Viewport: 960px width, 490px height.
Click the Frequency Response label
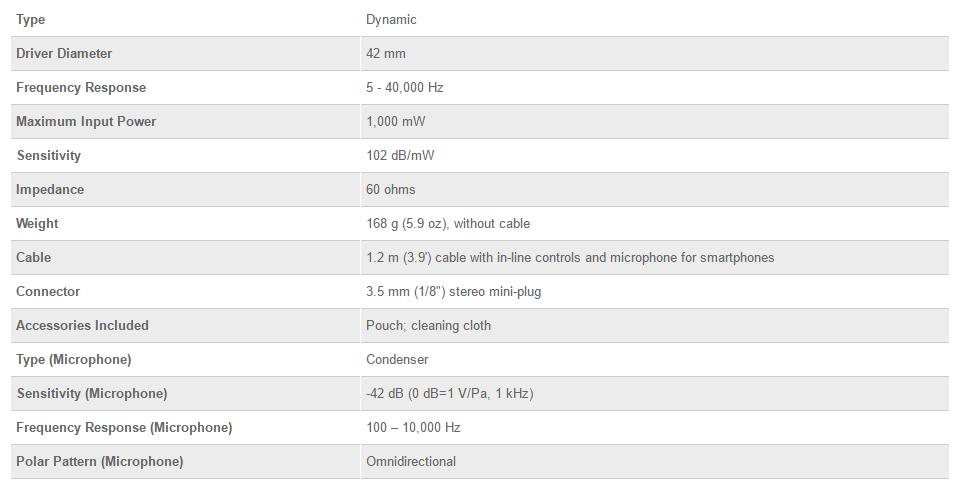(81, 88)
